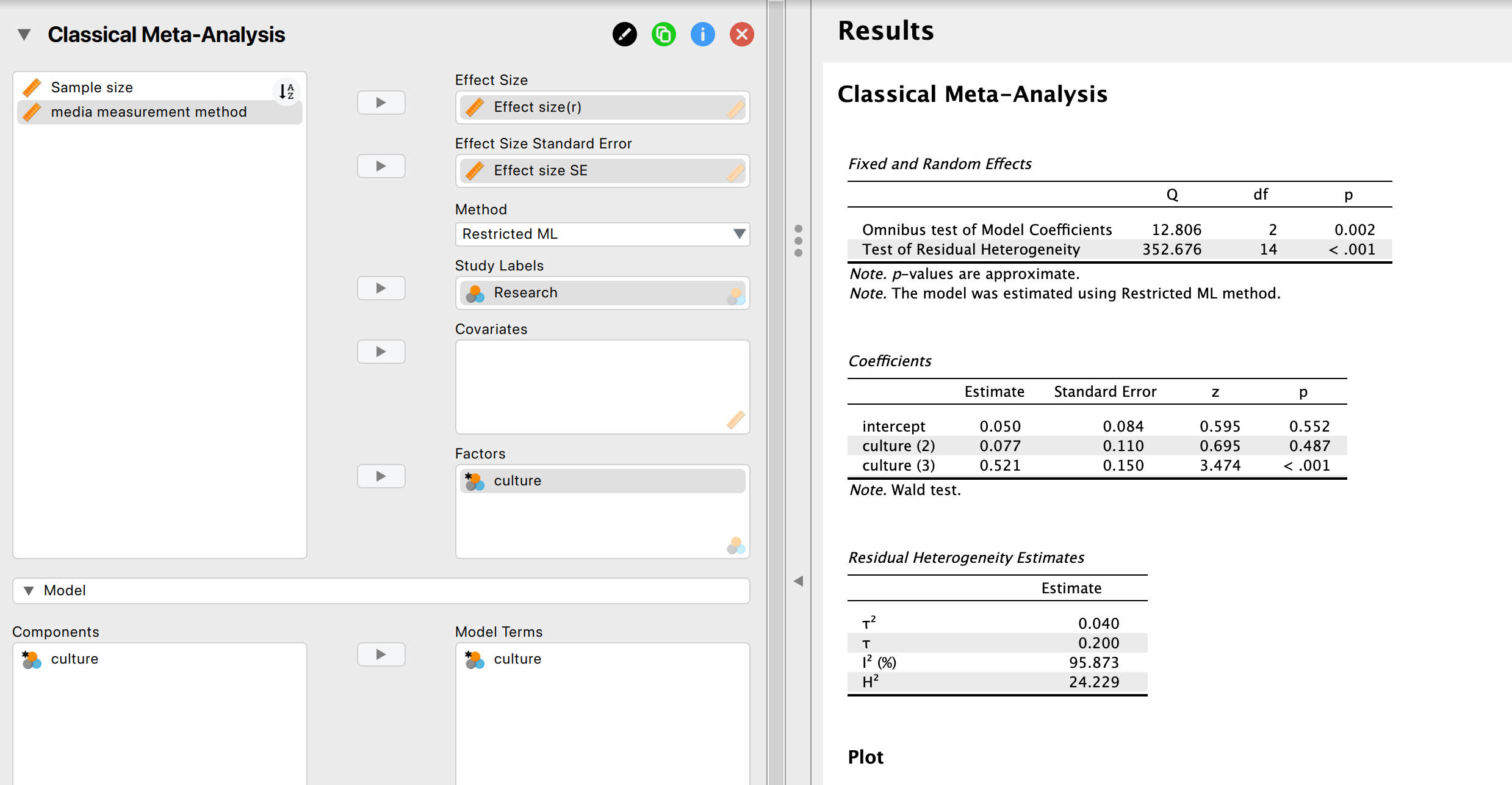Click the Test of Residual Heterogeneity Q value 352.676

(1172, 250)
